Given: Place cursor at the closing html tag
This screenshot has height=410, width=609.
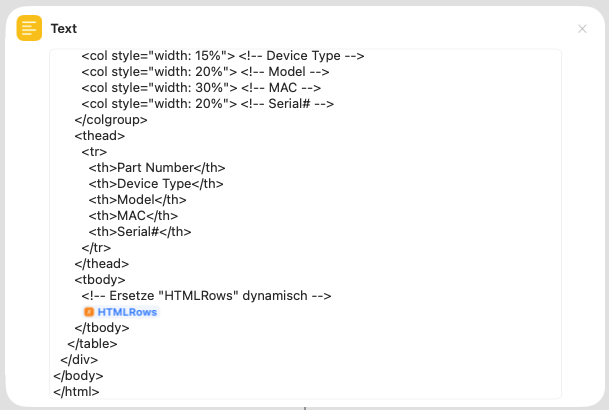Looking at the screenshot, I should 76,392.
